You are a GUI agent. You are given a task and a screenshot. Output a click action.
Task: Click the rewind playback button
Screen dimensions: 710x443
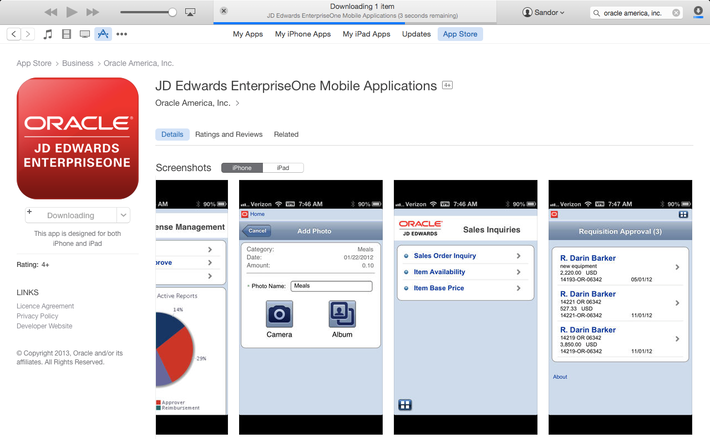click(x=51, y=12)
